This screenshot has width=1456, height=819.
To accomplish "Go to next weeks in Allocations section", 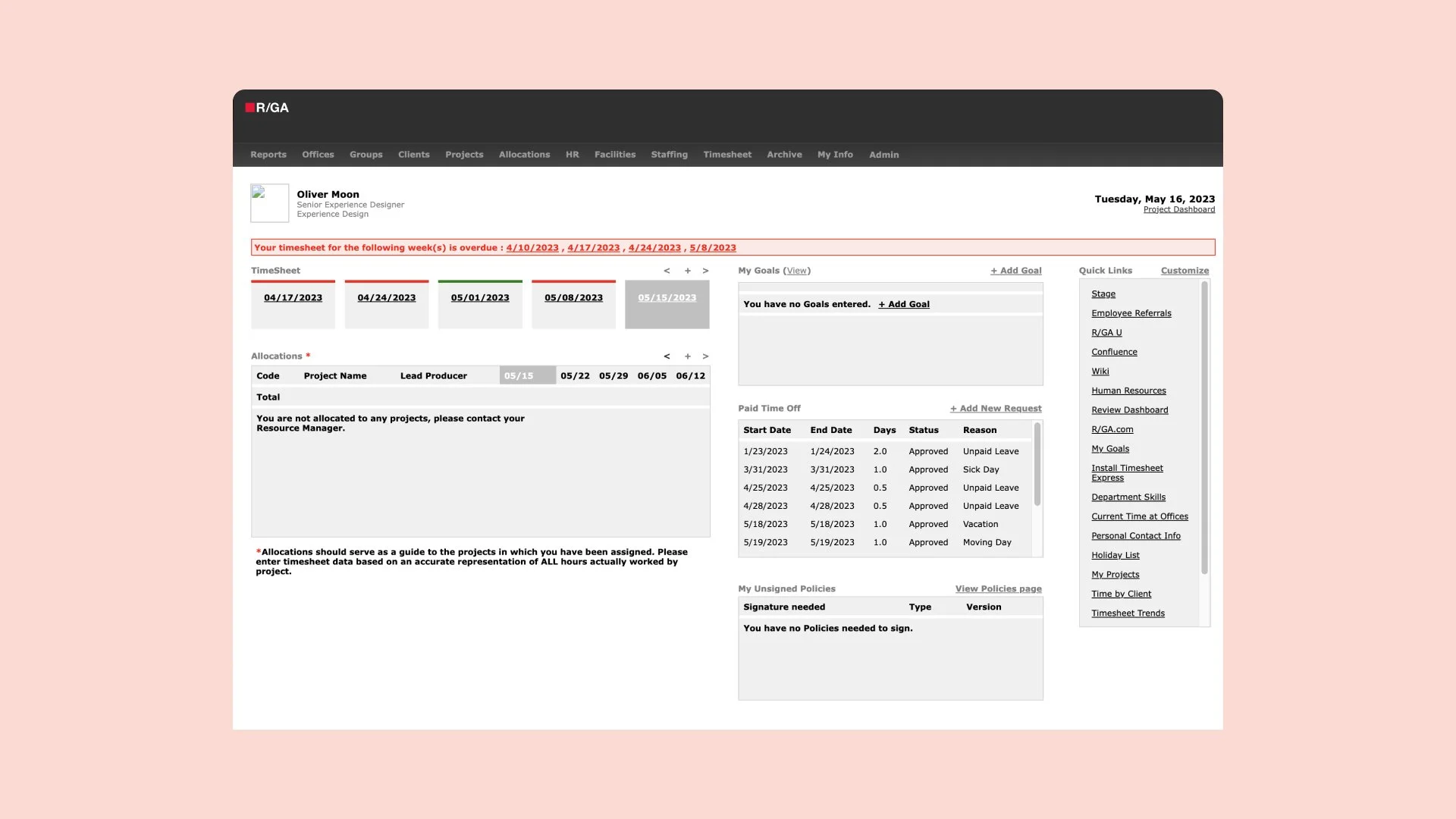I will [705, 356].
